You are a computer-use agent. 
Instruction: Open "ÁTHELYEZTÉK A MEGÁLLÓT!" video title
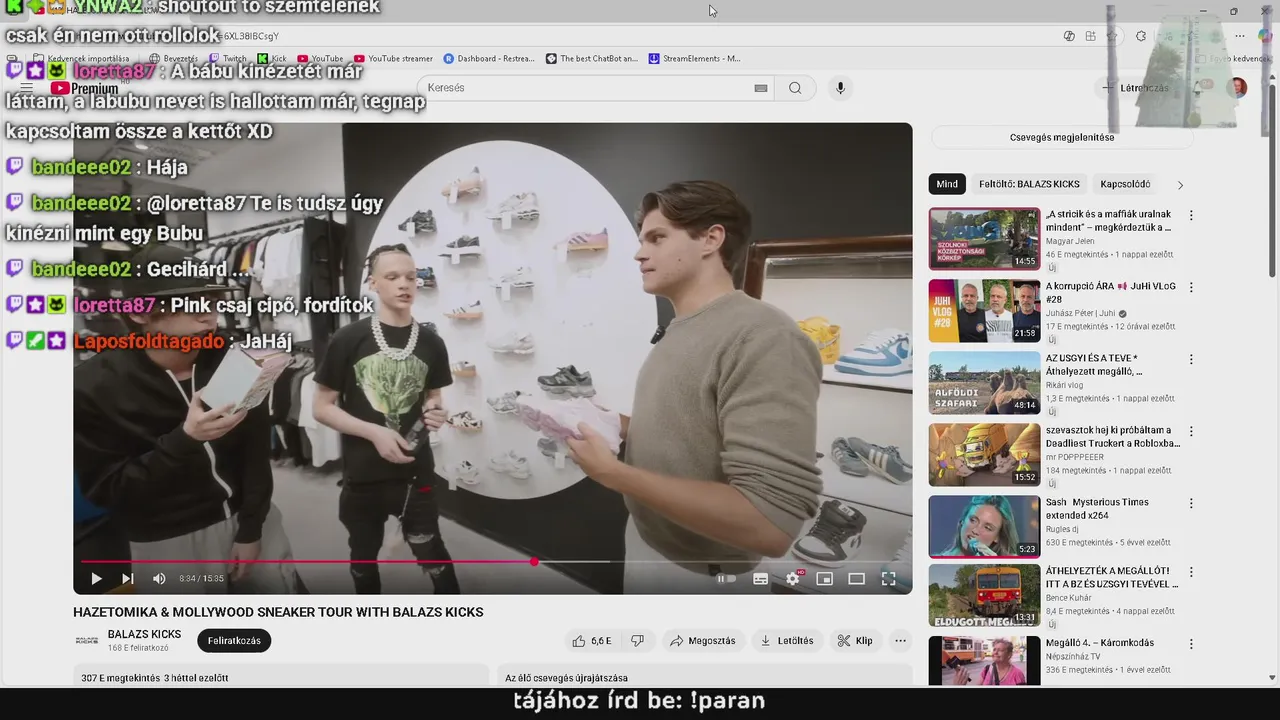tap(1112, 578)
